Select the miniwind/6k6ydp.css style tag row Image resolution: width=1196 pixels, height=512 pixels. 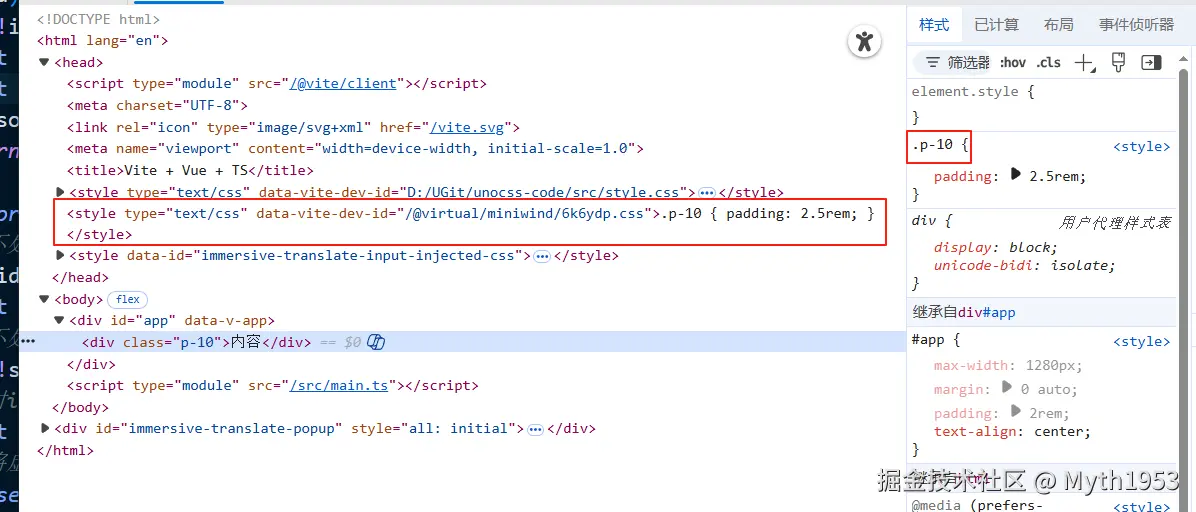[x=470, y=224]
